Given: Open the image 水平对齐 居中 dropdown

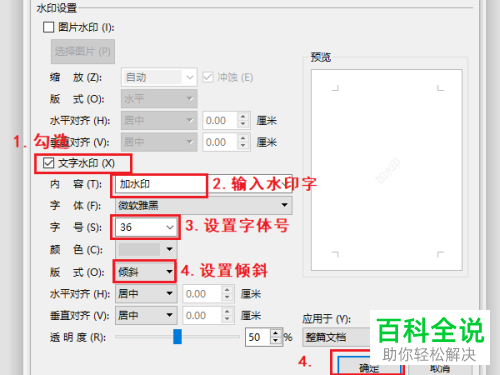Looking at the screenshot, I should point(159,120).
